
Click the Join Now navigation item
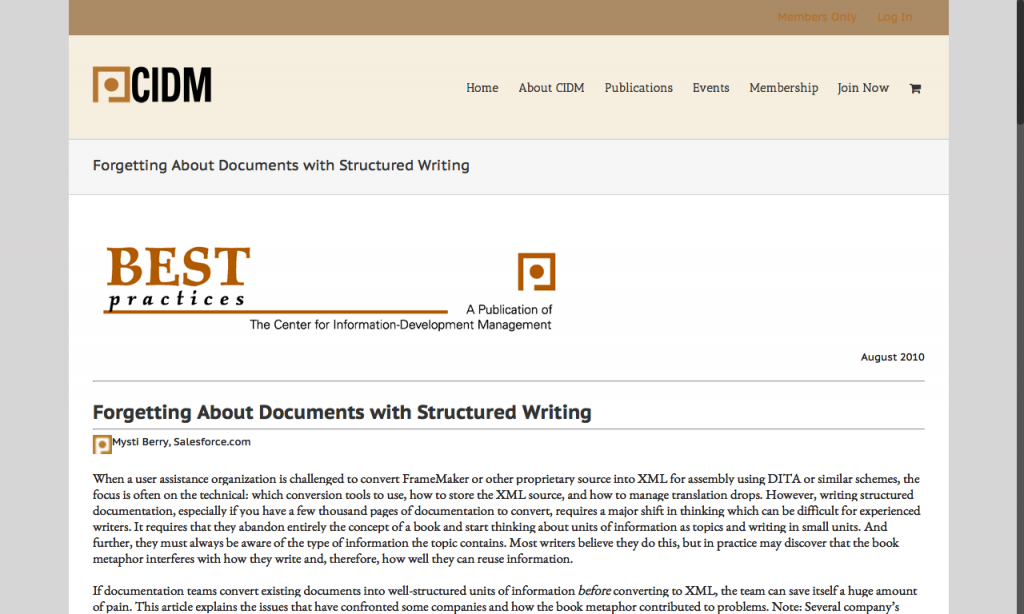pos(863,88)
